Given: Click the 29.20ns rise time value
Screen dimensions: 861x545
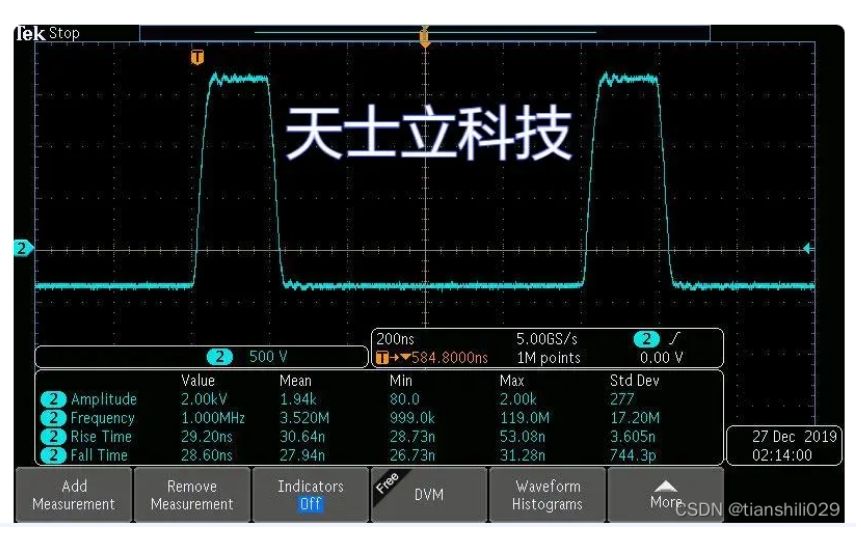Looking at the screenshot, I should (x=207, y=437).
